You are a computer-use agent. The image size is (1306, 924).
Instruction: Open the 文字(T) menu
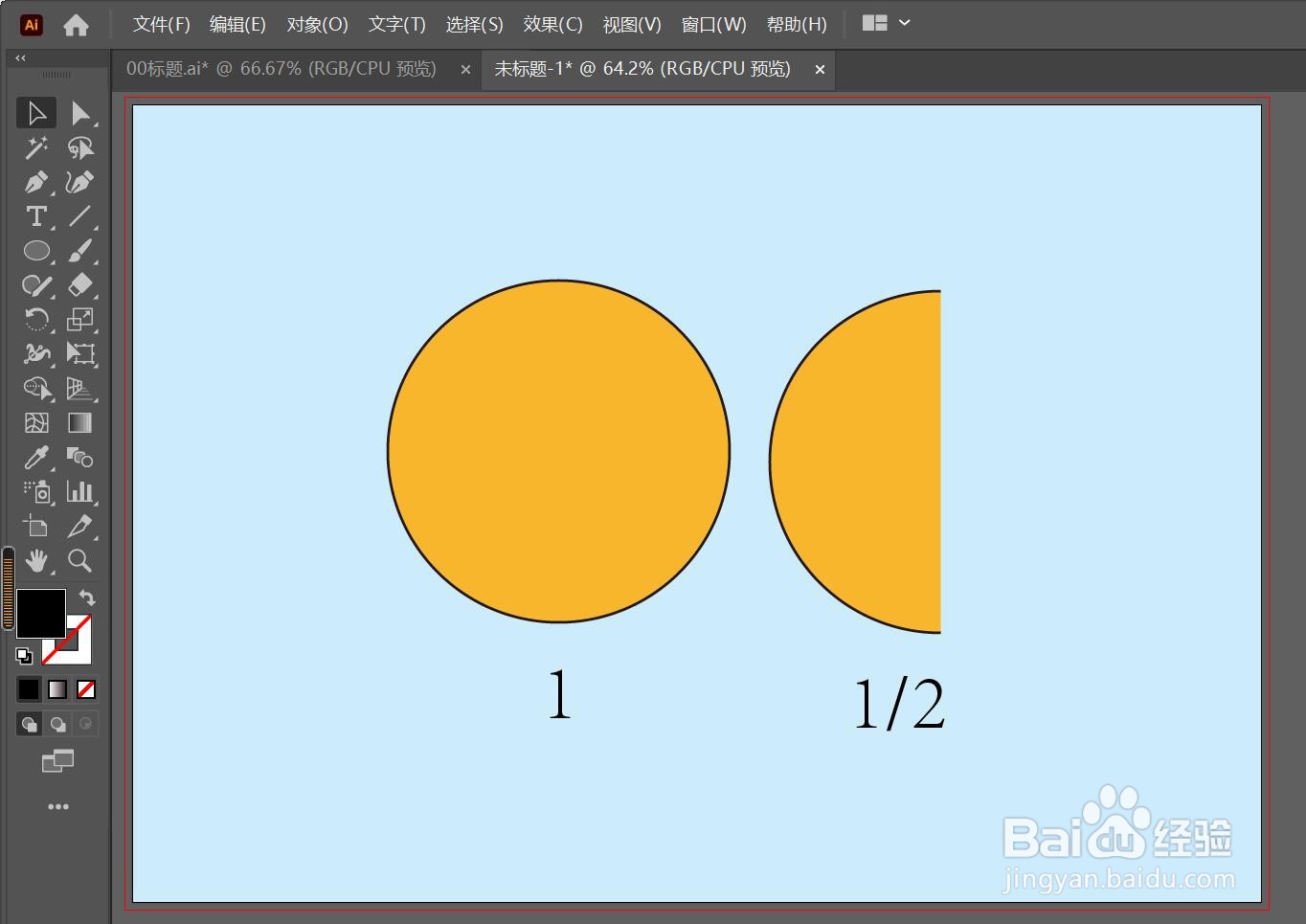tap(397, 25)
